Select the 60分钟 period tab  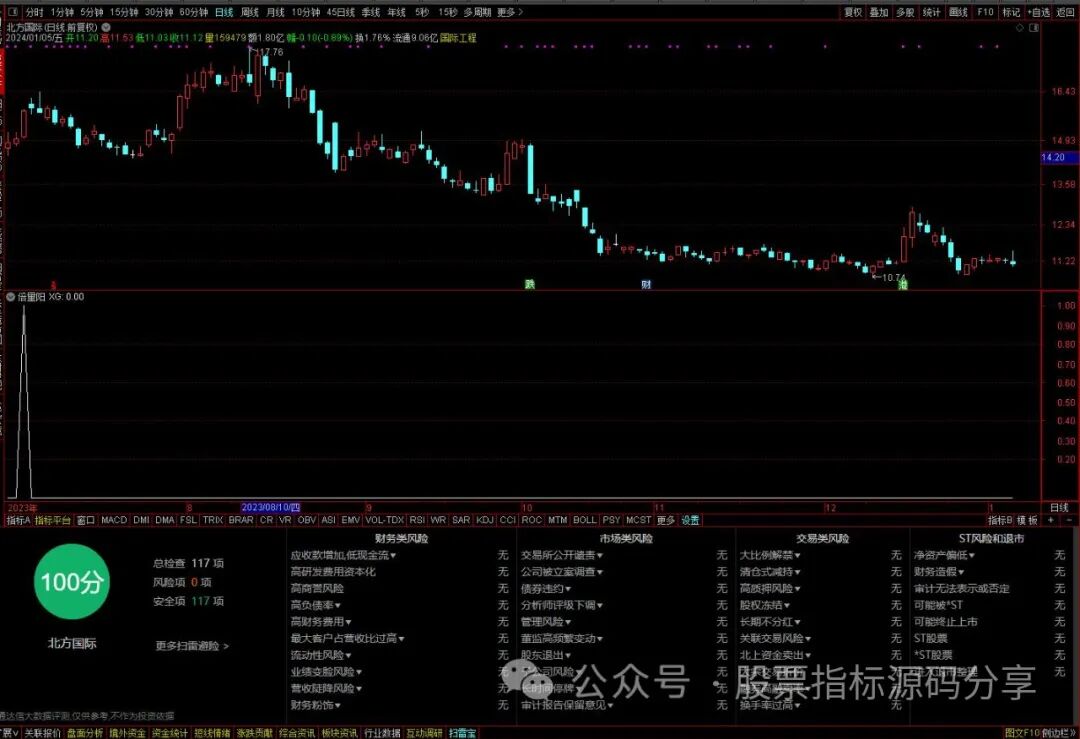(x=194, y=12)
